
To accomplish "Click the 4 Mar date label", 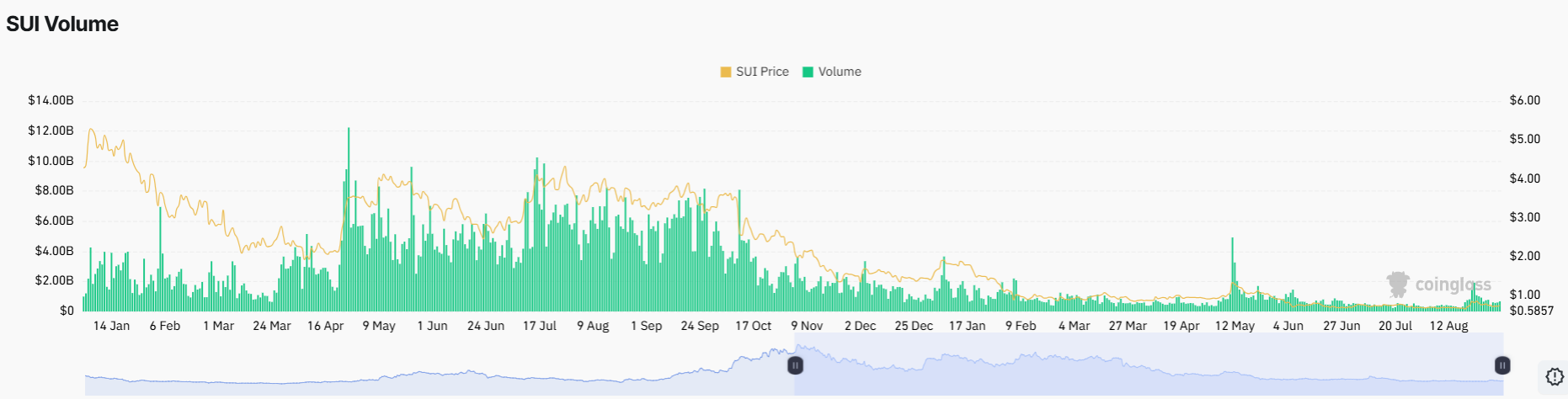I will [x=1075, y=326].
